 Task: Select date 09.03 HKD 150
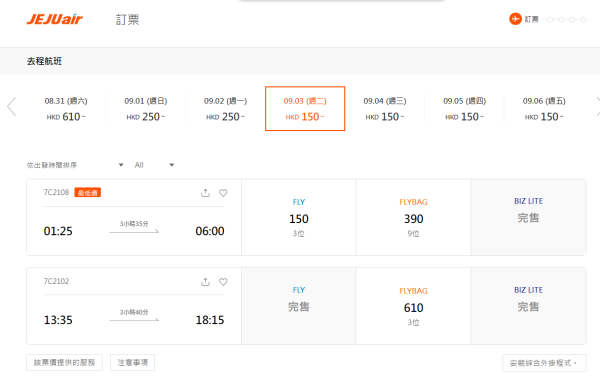(x=305, y=109)
